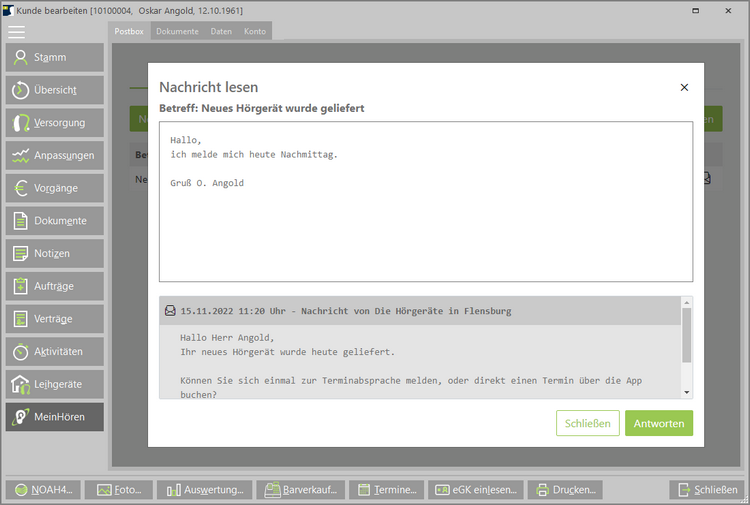Viewport: 750px width, 505px height.
Task: Switch to the Dokumente tab
Action: (x=177, y=32)
